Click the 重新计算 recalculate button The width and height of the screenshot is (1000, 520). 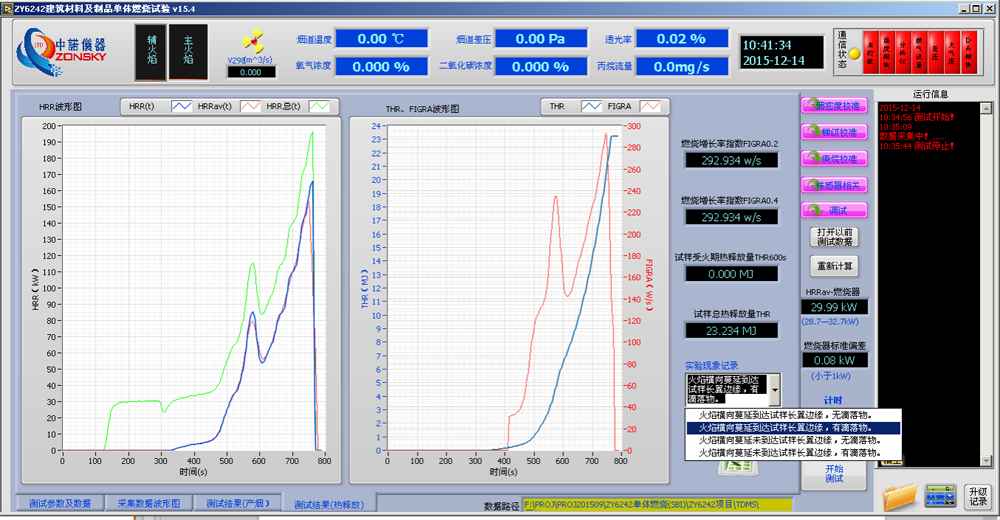click(834, 266)
